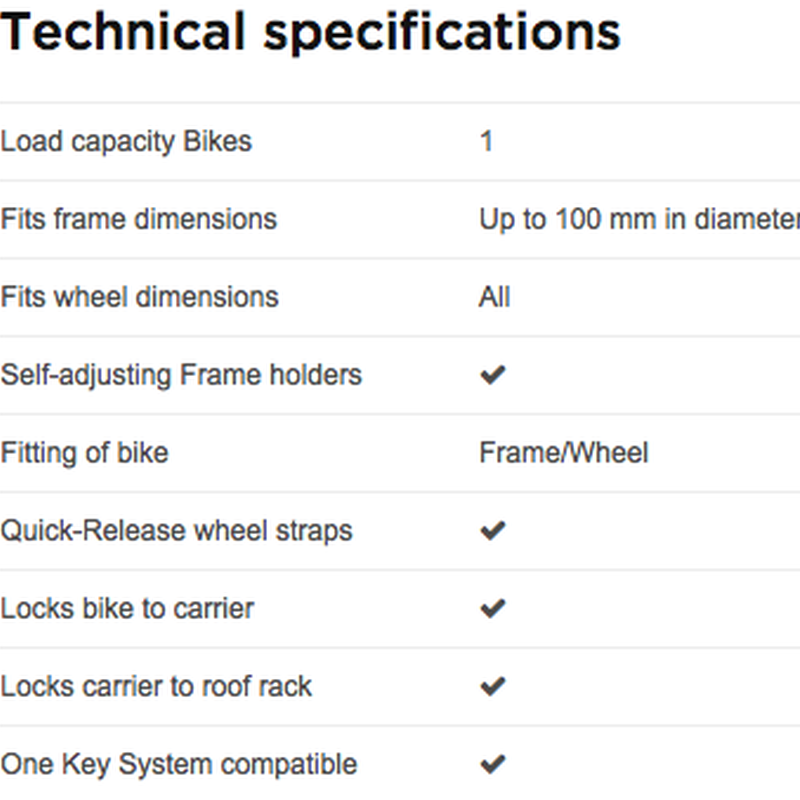The height and width of the screenshot is (800, 800).
Task: Select the Self-adjusting Frame holders label
Action: pos(181,376)
